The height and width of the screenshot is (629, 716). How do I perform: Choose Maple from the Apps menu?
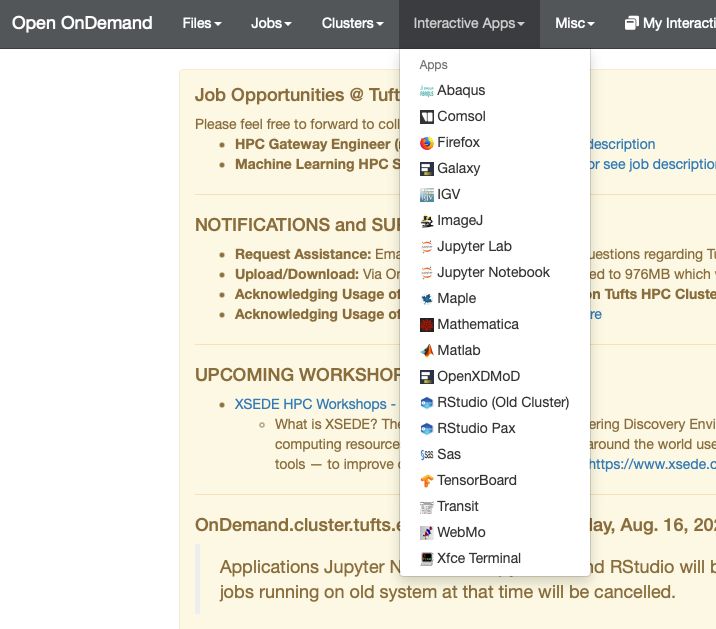pyautogui.click(x=495, y=299)
